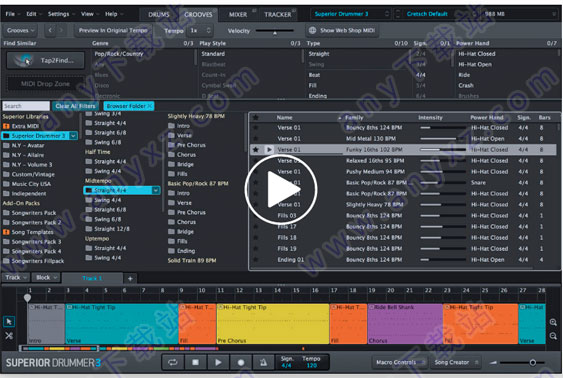This screenshot has width=563, height=378.
Task: Expand Superior Drummer 3 library dropdown
Action: 73,136
